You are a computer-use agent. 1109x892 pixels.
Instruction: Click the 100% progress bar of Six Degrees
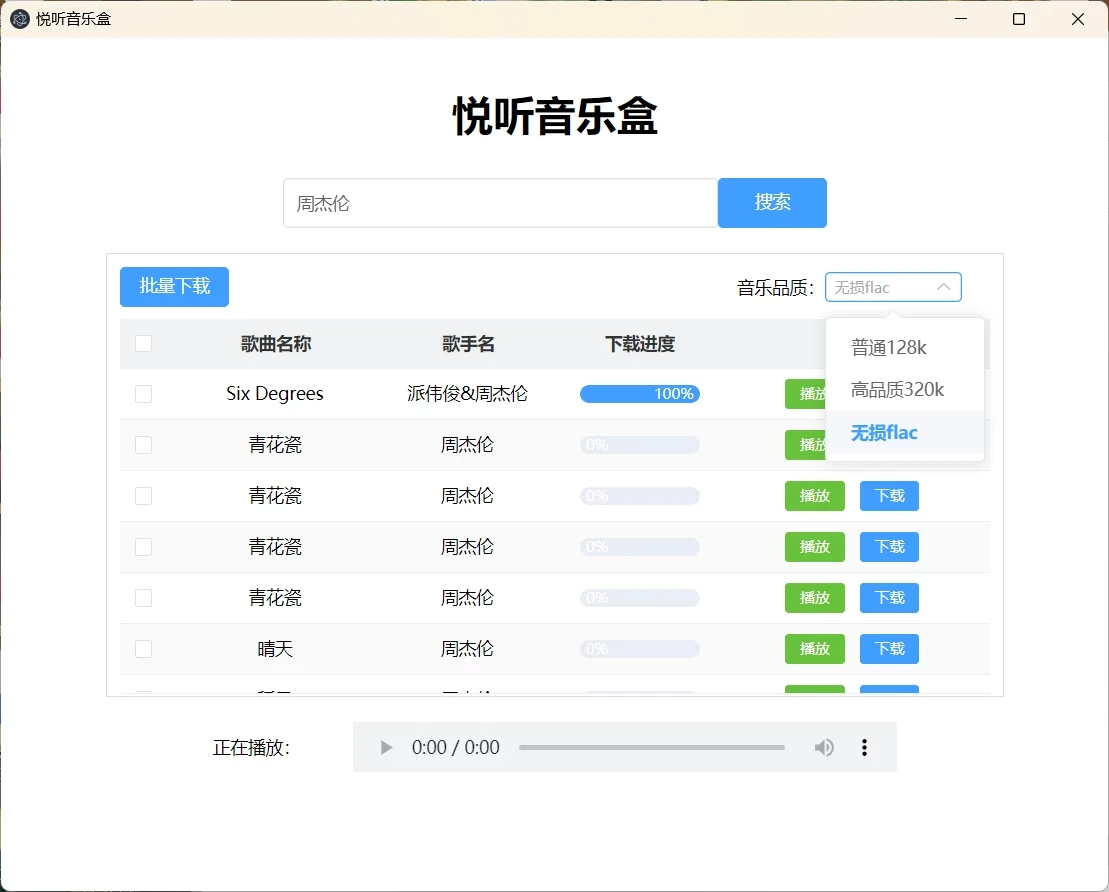pyautogui.click(x=639, y=394)
